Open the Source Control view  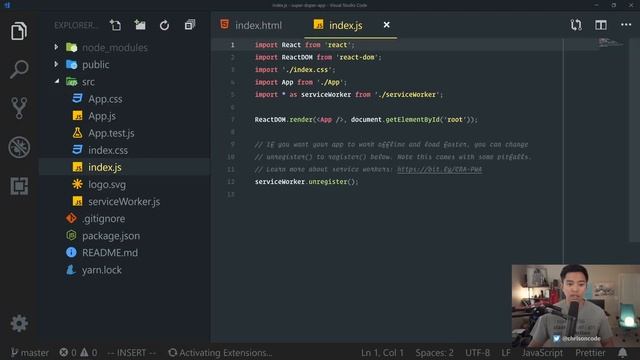tap(19, 108)
